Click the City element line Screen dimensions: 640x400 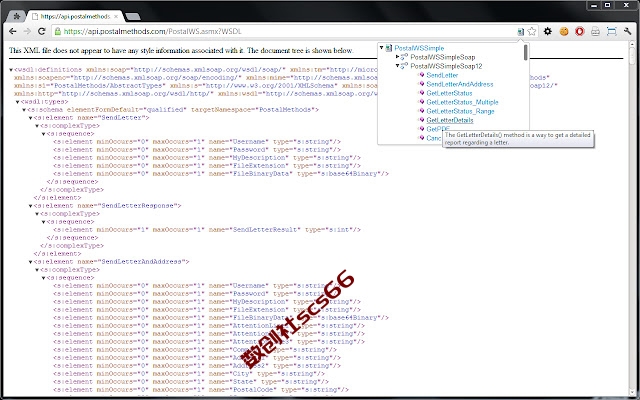click(189, 373)
